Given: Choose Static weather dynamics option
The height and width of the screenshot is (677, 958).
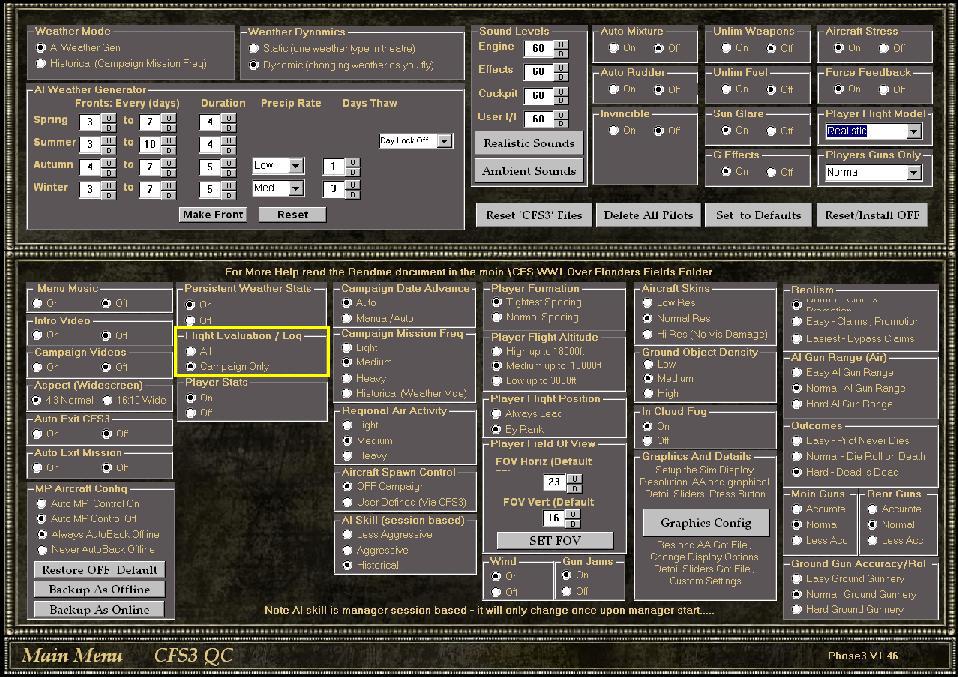Looking at the screenshot, I should (x=254, y=48).
